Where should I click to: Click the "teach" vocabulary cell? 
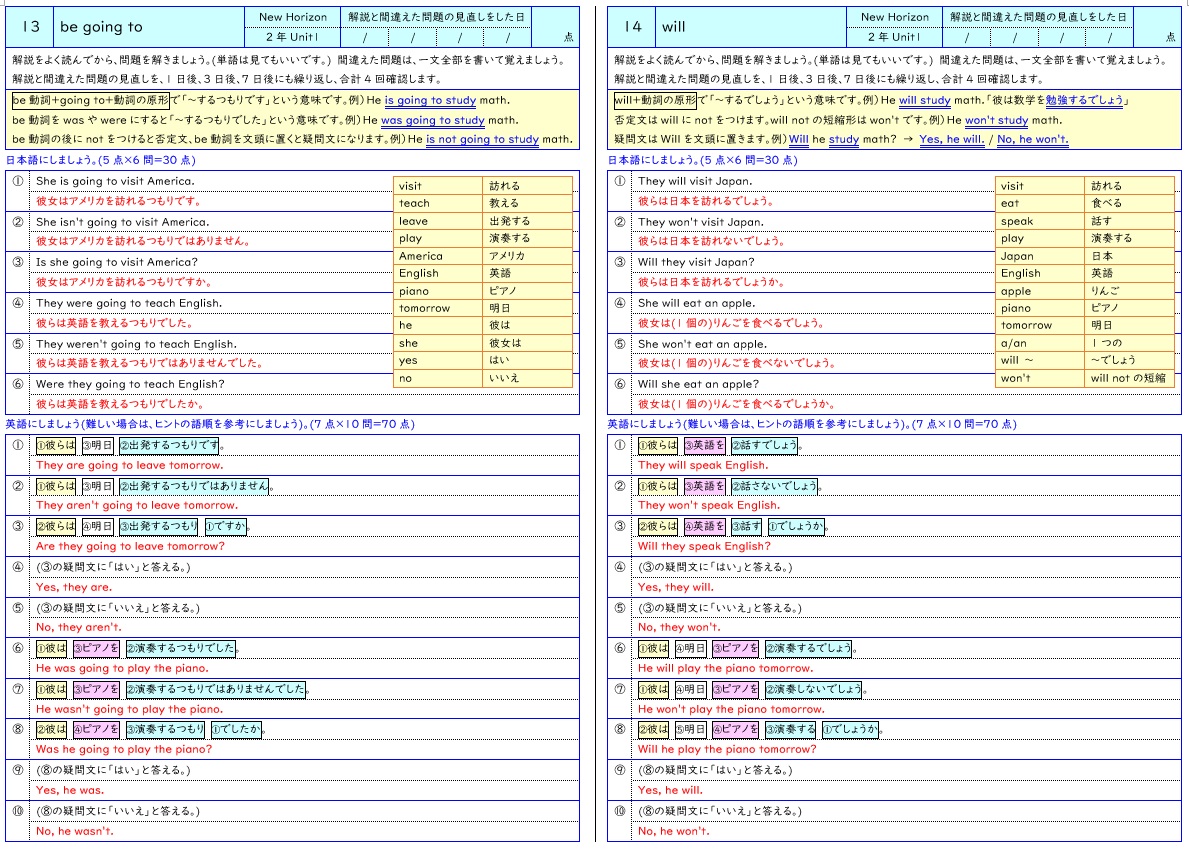click(x=438, y=203)
